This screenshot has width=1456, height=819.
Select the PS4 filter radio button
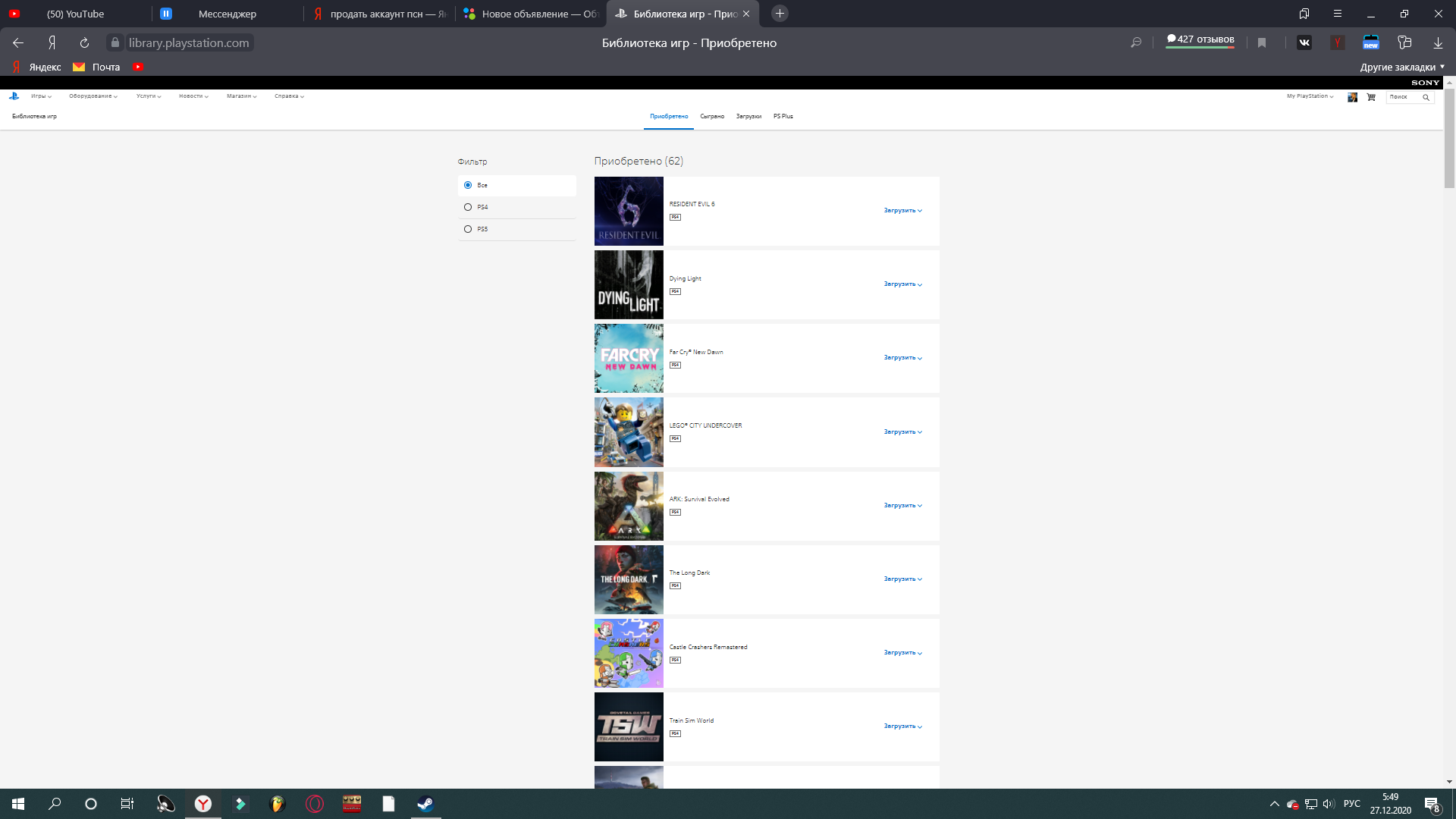(468, 207)
